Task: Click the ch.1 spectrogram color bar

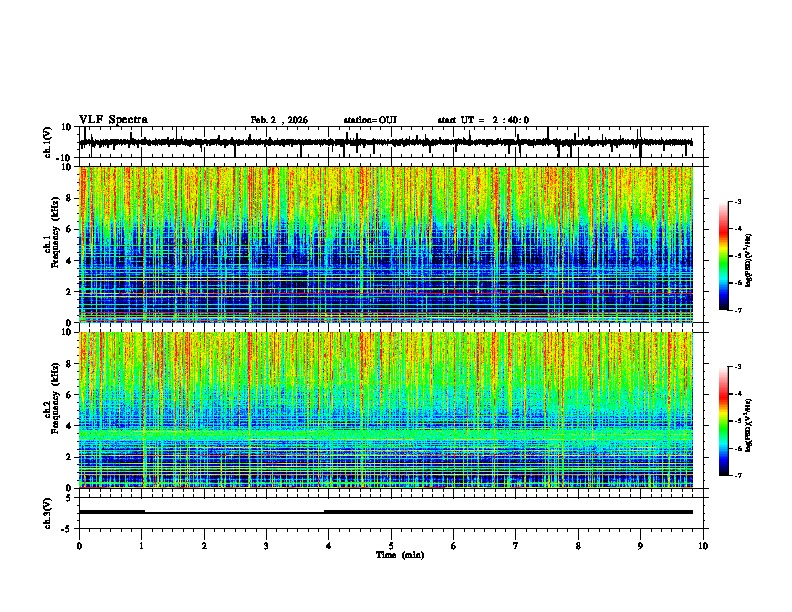Action: 723,256
